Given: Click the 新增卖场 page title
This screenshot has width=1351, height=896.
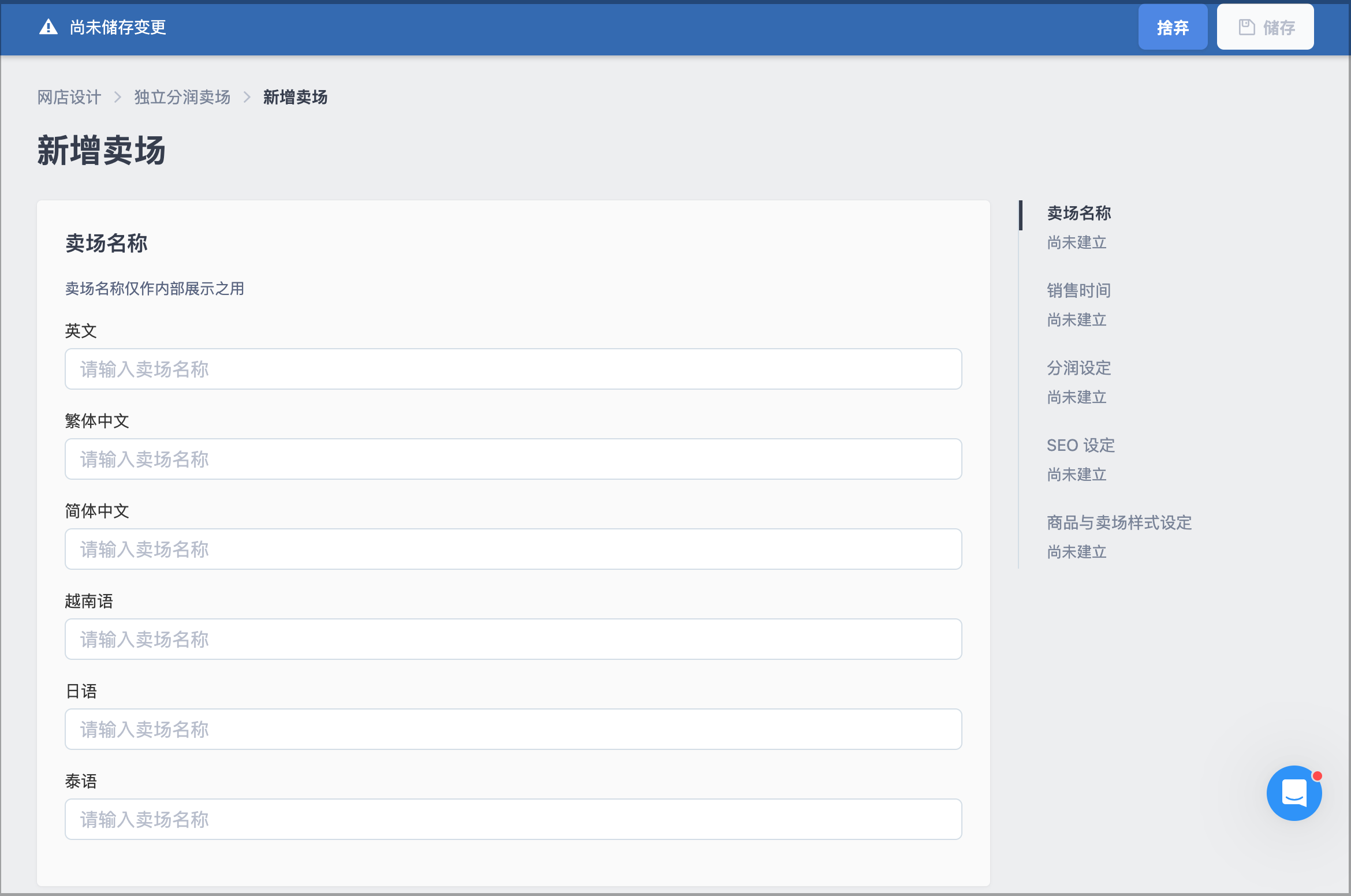Looking at the screenshot, I should click(x=102, y=151).
